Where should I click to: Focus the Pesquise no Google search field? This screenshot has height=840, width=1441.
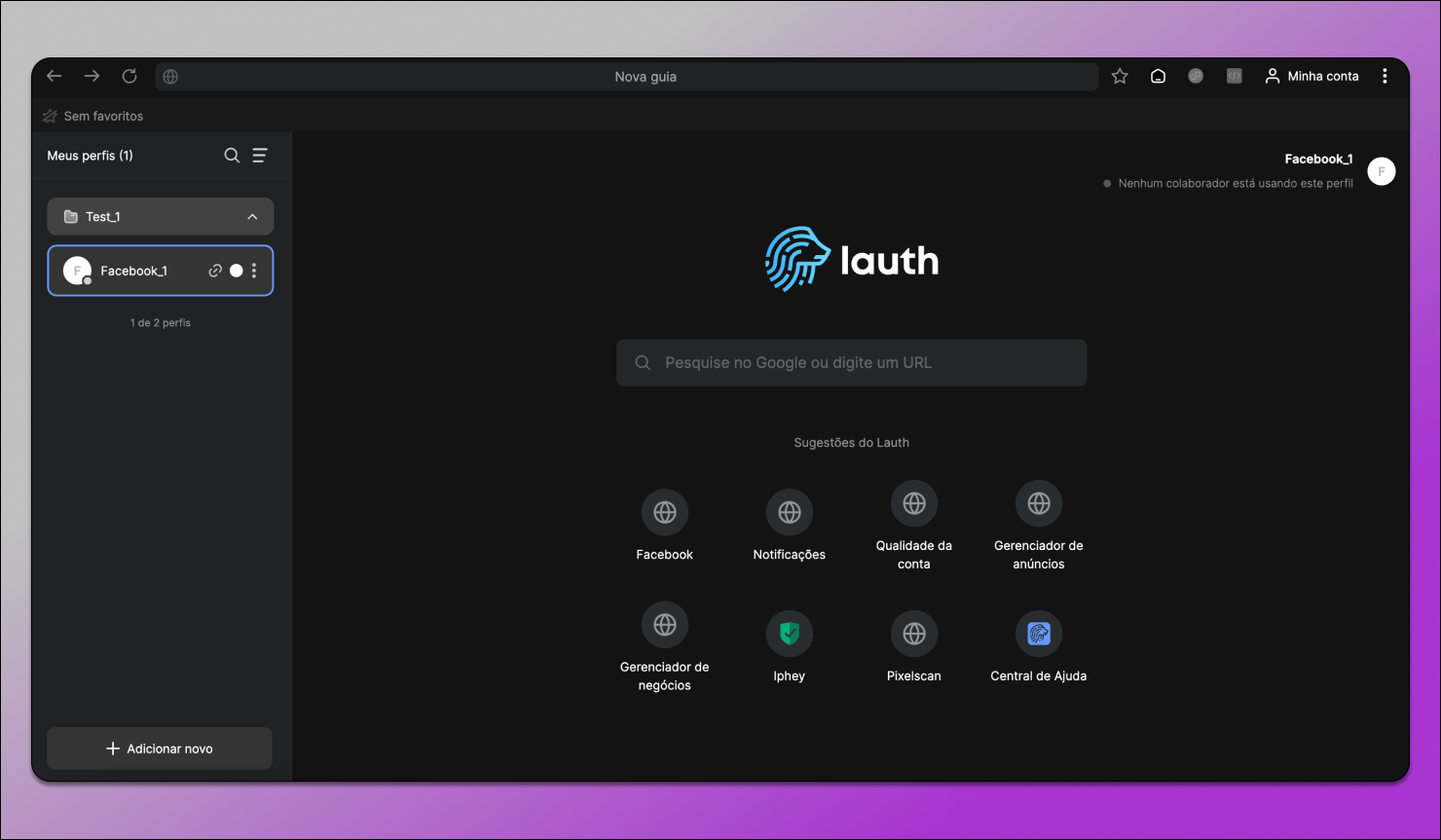tap(852, 362)
